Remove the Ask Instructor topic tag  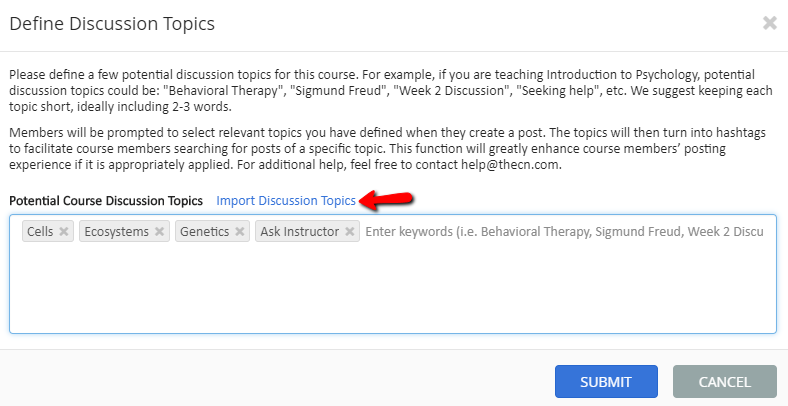pyautogui.click(x=350, y=231)
